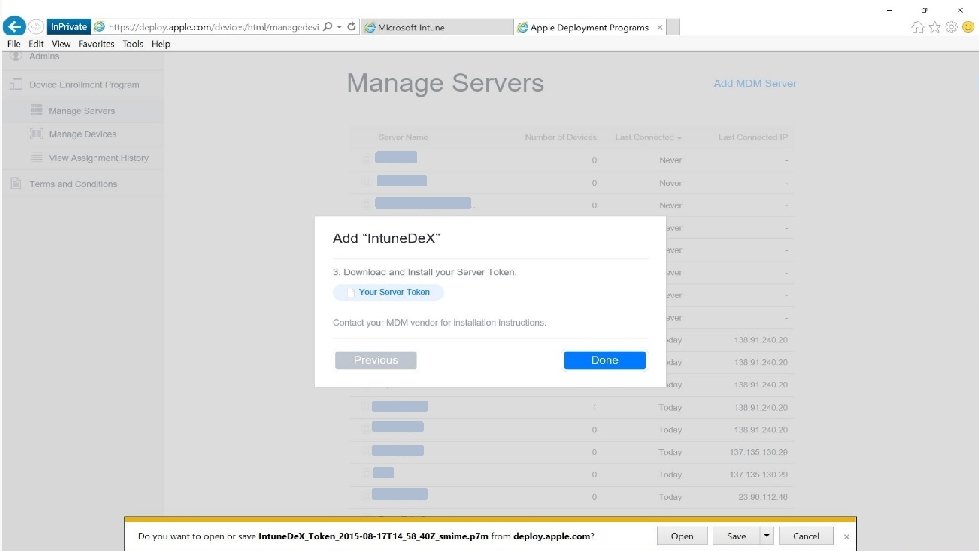Sort by Number of Devices column
979x551 pixels.
pyautogui.click(x=561, y=137)
